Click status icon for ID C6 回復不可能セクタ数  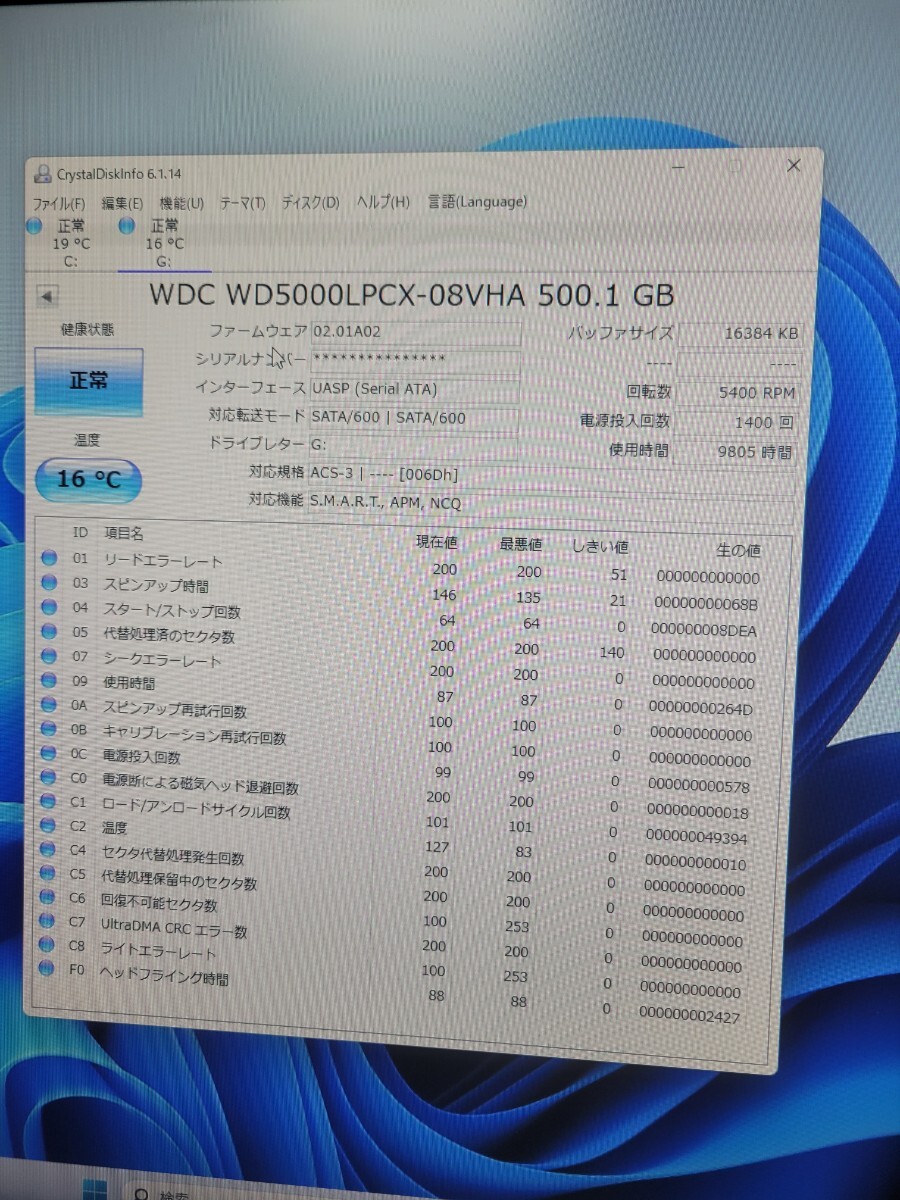pyautogui.click(x=48, y=897)
